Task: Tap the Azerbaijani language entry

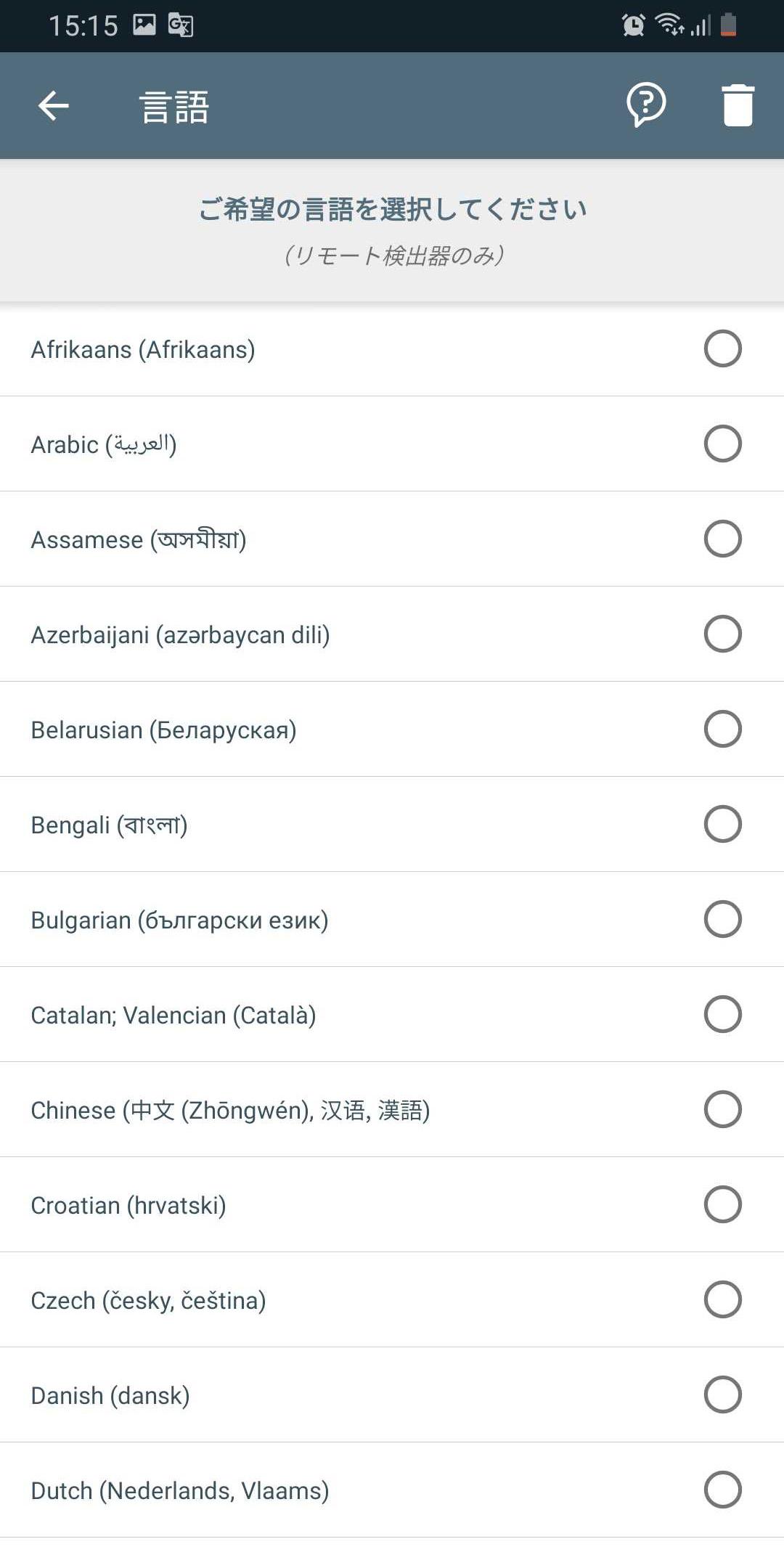Action: (392, 634)
